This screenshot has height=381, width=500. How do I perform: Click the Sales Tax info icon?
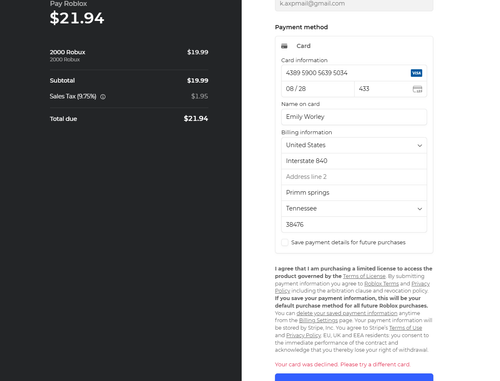[103, 97]
